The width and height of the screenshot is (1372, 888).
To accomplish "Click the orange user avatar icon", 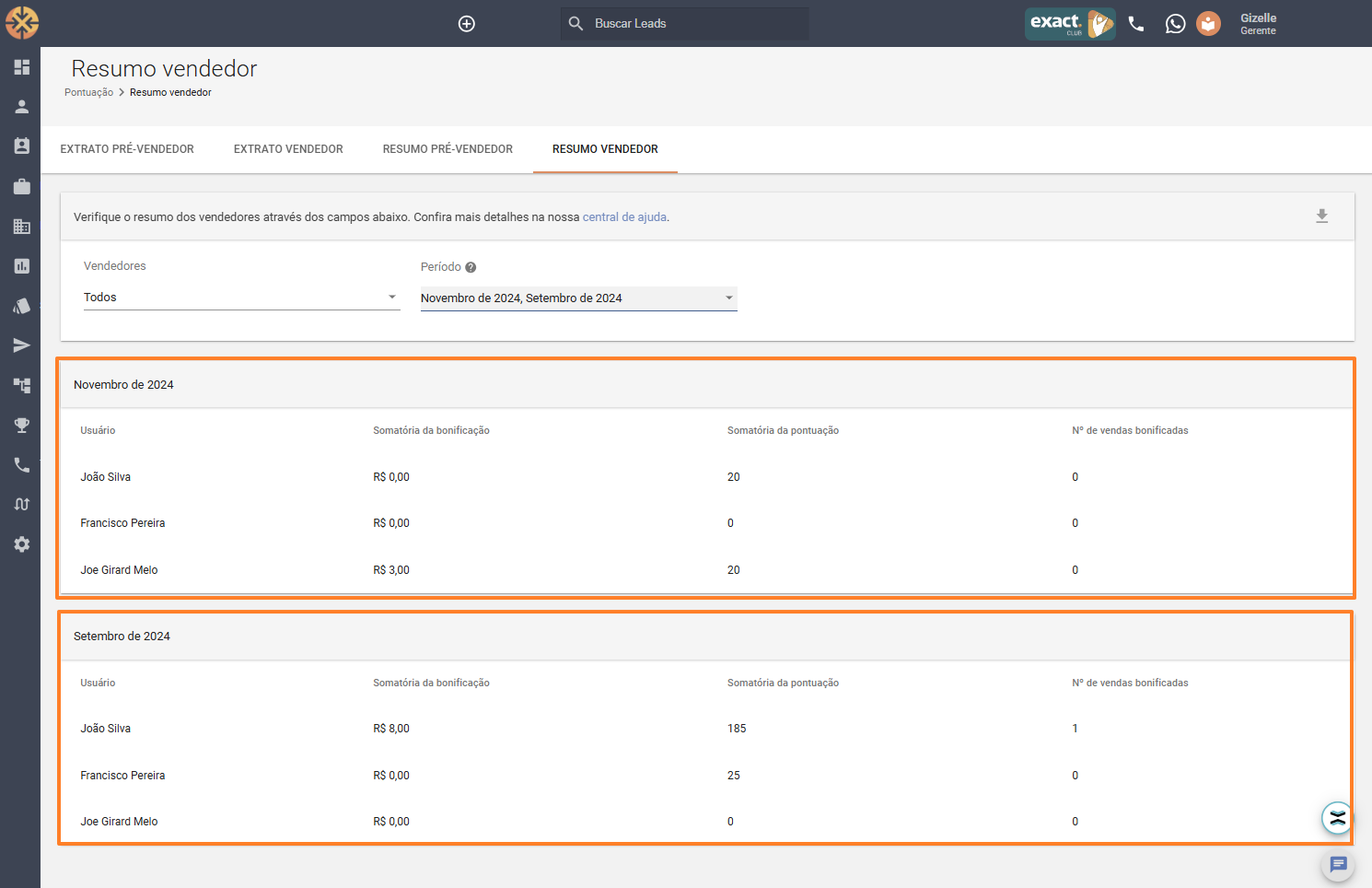I will click(x=1208, y=24).
